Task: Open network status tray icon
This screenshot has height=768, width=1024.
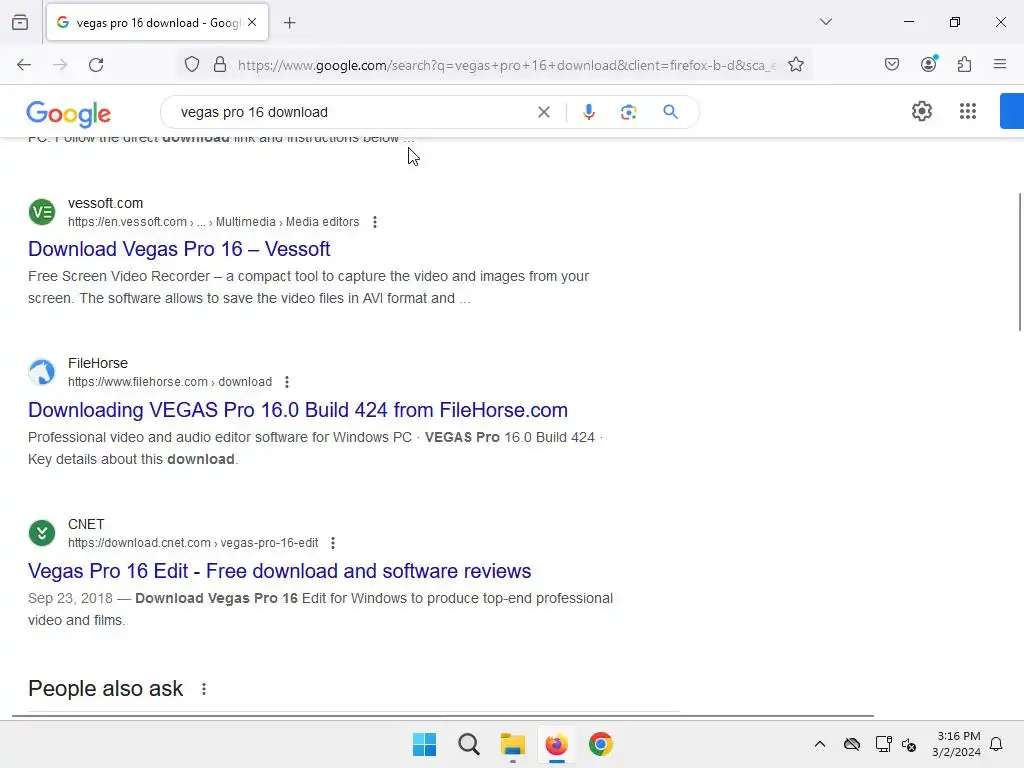Action: click(884, 744)
